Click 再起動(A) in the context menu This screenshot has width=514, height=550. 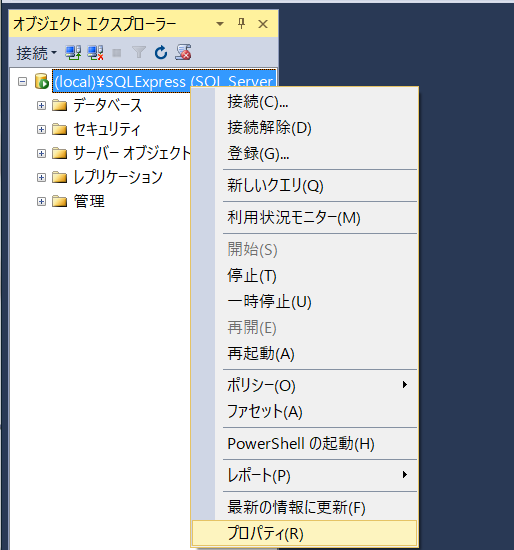point(305,353)
